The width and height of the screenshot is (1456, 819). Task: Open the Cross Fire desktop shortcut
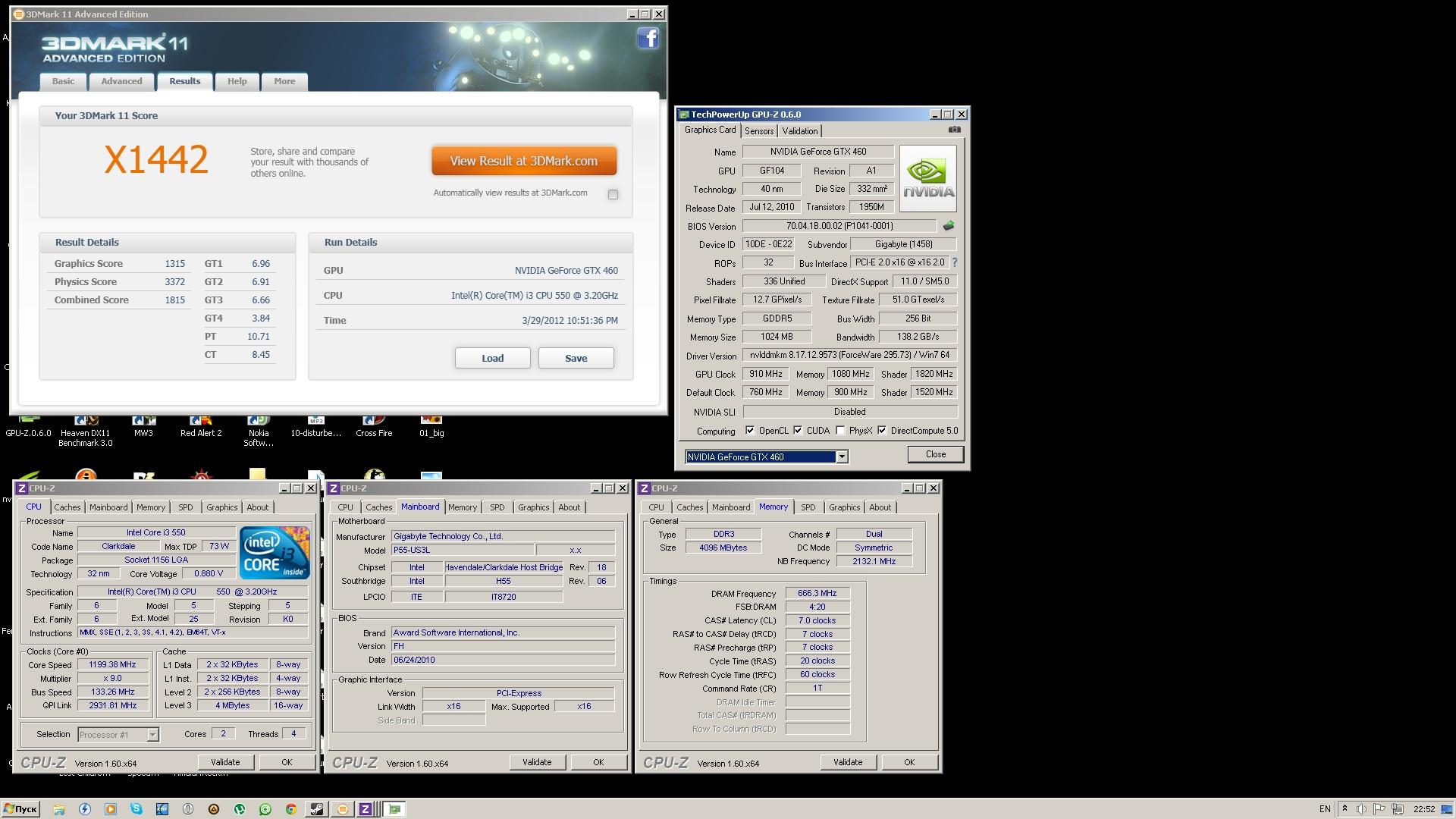pos(374,425)
